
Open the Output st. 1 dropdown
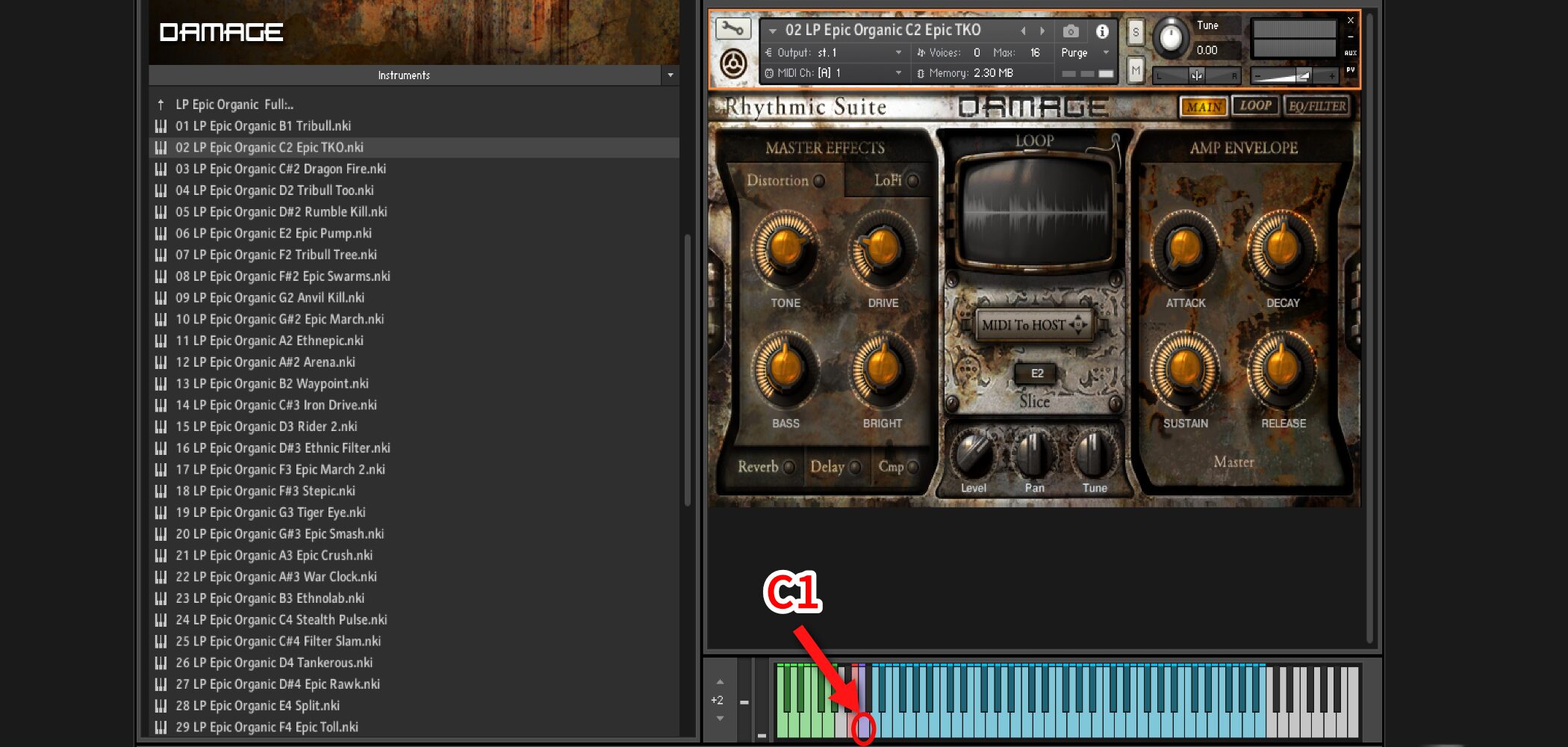898,52
